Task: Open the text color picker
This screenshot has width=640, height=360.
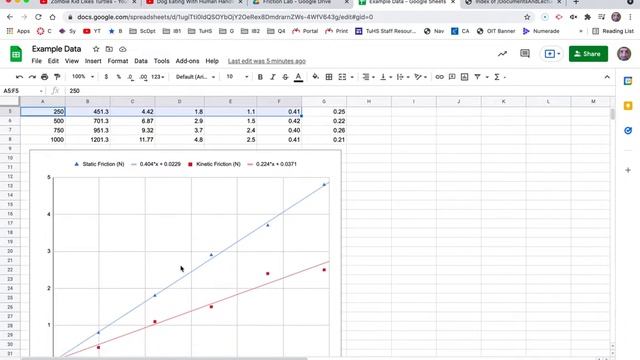Action: click(x=298, y=77)
